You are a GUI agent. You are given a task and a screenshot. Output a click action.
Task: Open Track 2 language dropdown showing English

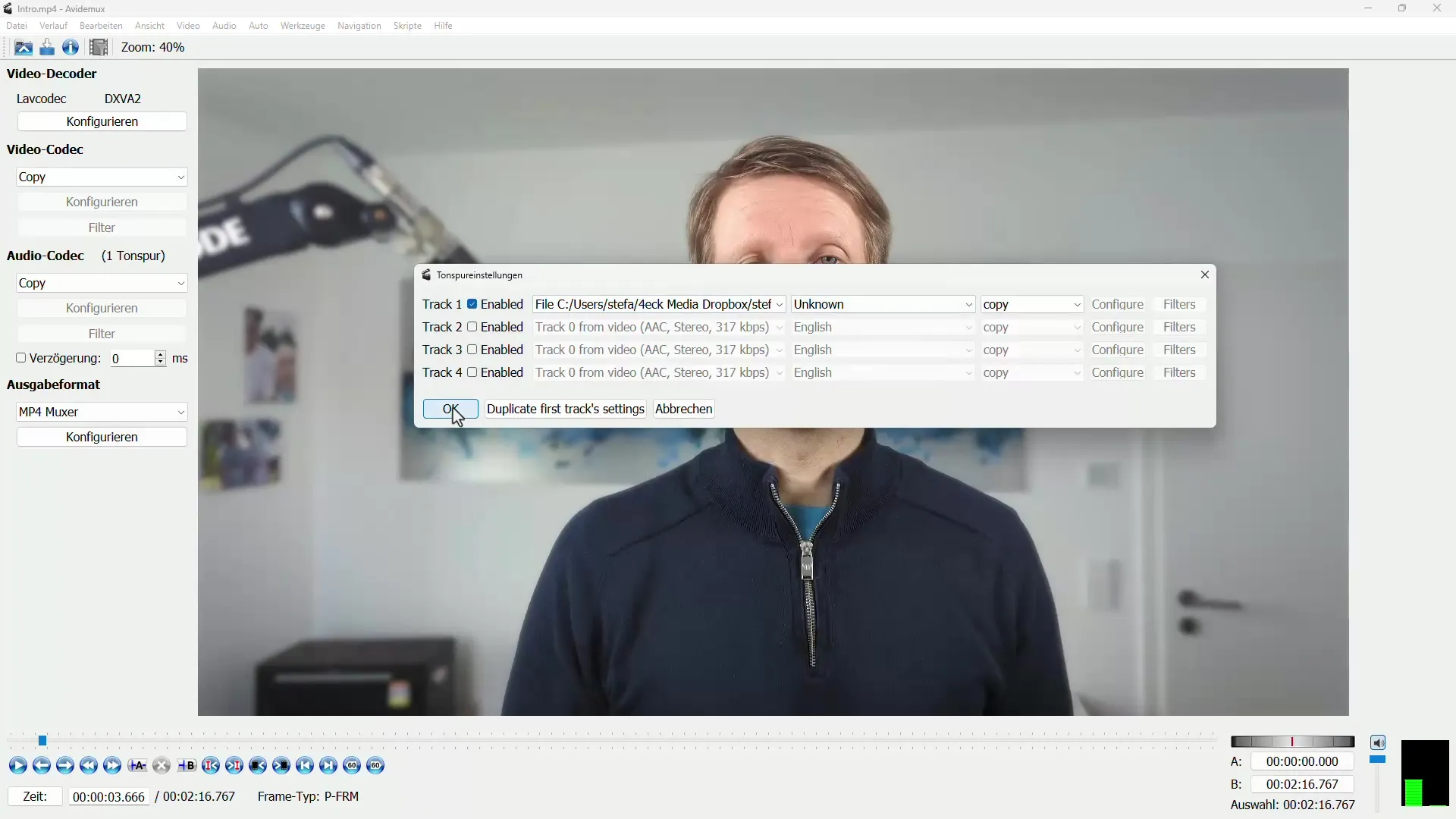(883, 327)
